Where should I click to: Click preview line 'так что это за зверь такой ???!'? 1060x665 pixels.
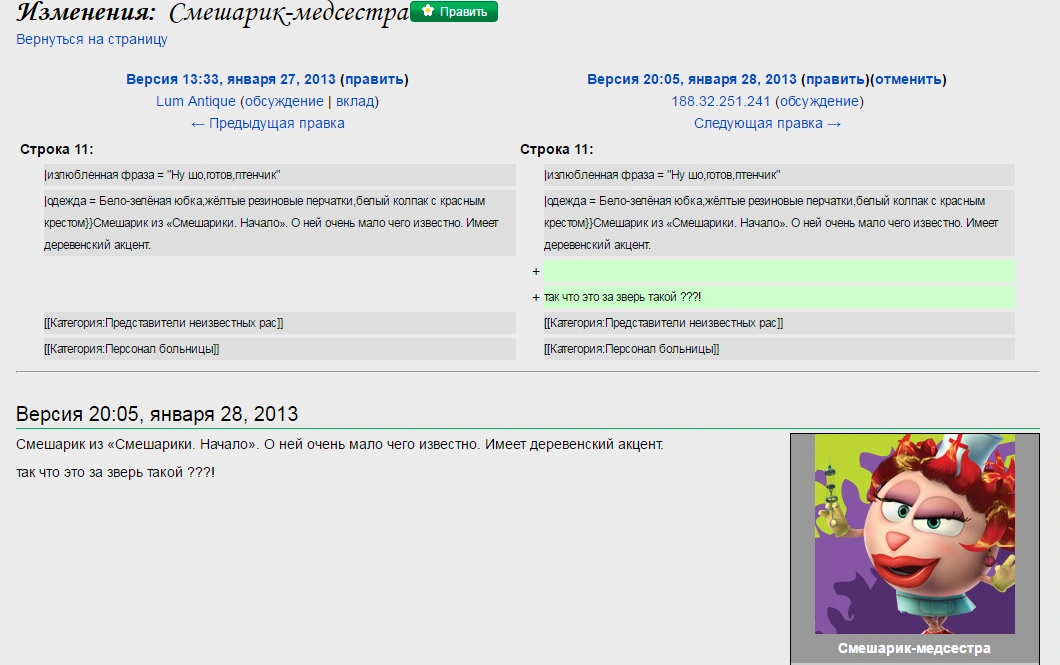[116, 472]
